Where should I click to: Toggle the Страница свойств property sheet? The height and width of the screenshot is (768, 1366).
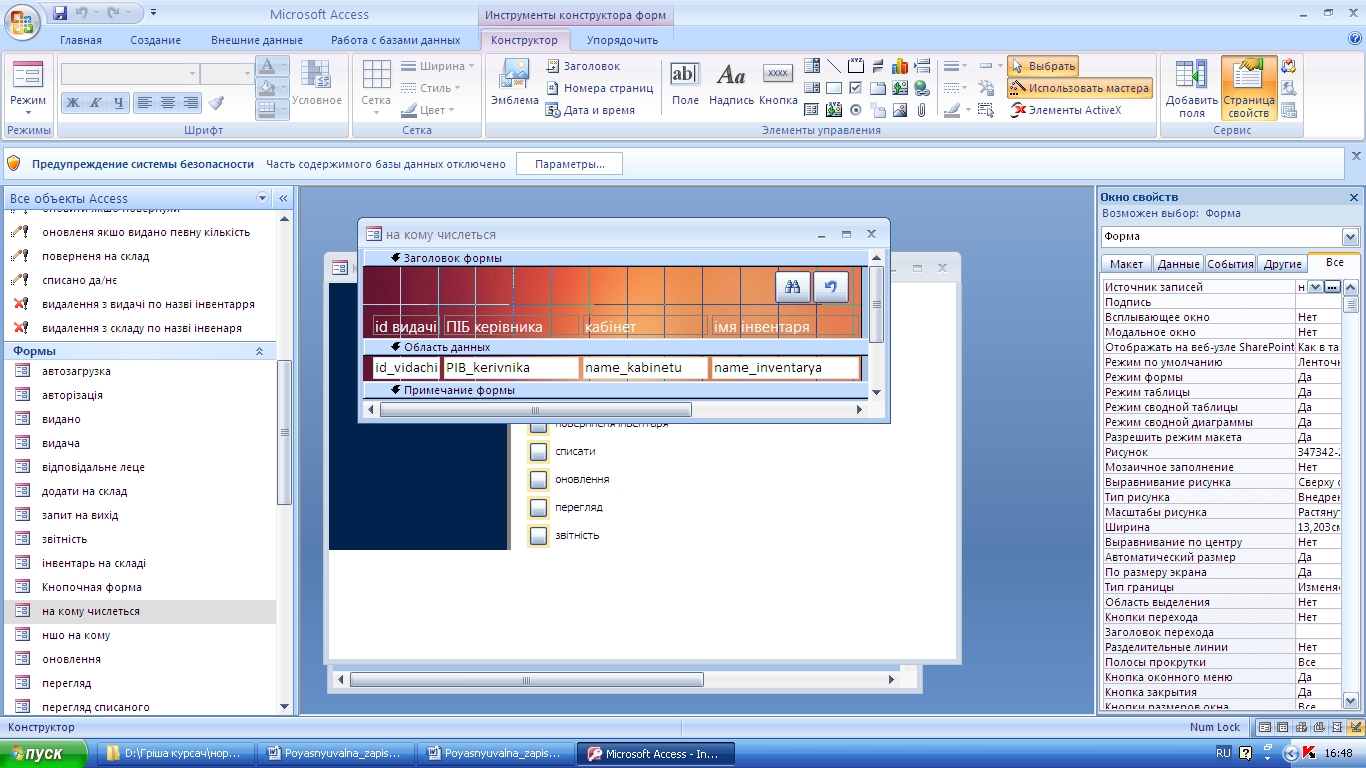tap(1248, 88)
